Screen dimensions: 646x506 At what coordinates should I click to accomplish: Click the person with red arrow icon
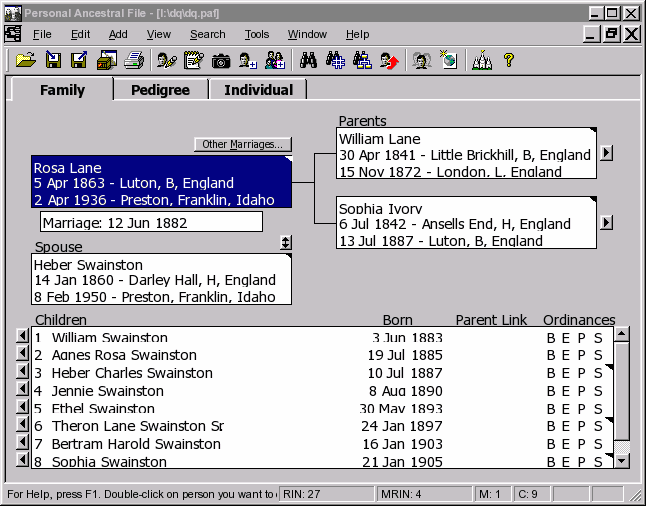(x=389, y=61)
